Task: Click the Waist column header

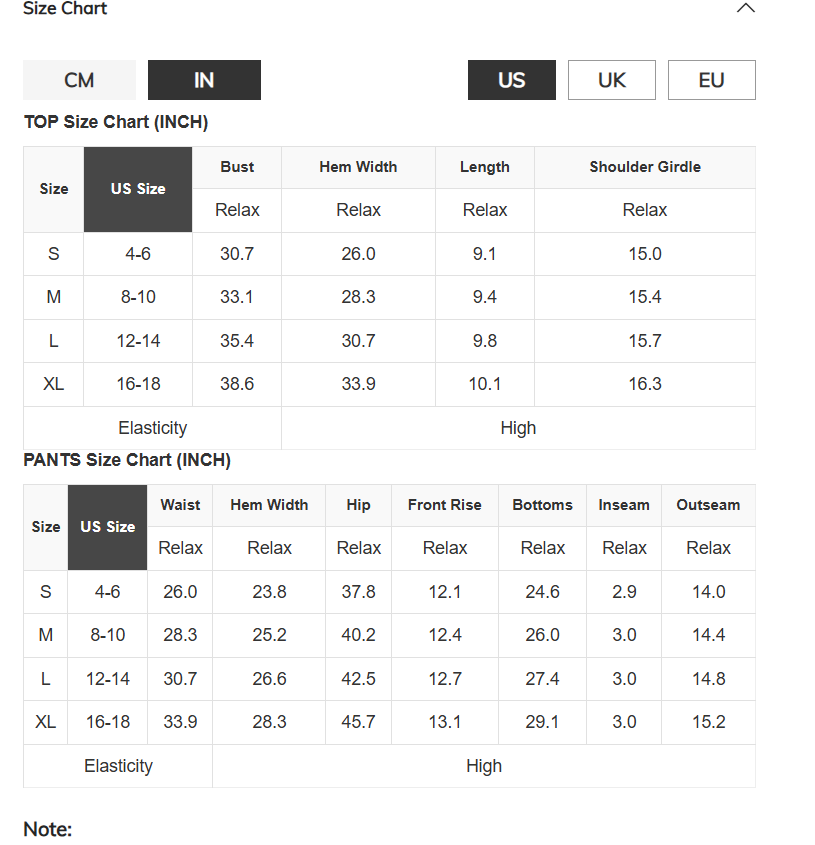Action: click(180, 505)
